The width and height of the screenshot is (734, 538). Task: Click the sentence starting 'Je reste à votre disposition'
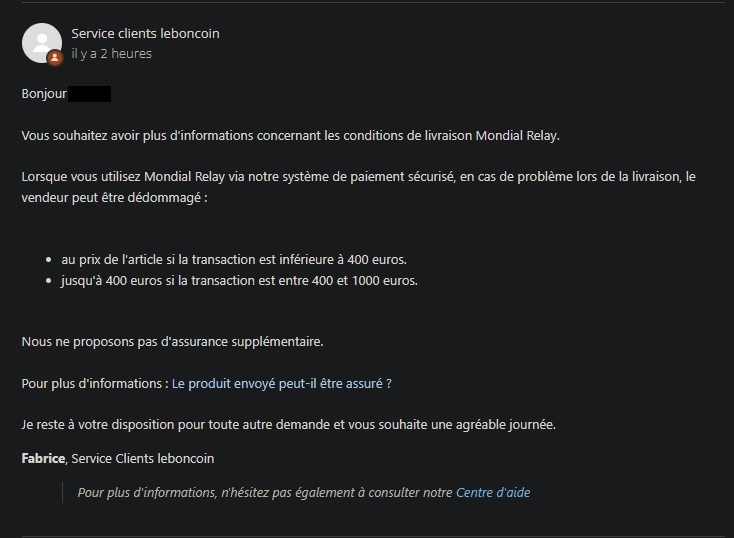(x=288, y=424)
